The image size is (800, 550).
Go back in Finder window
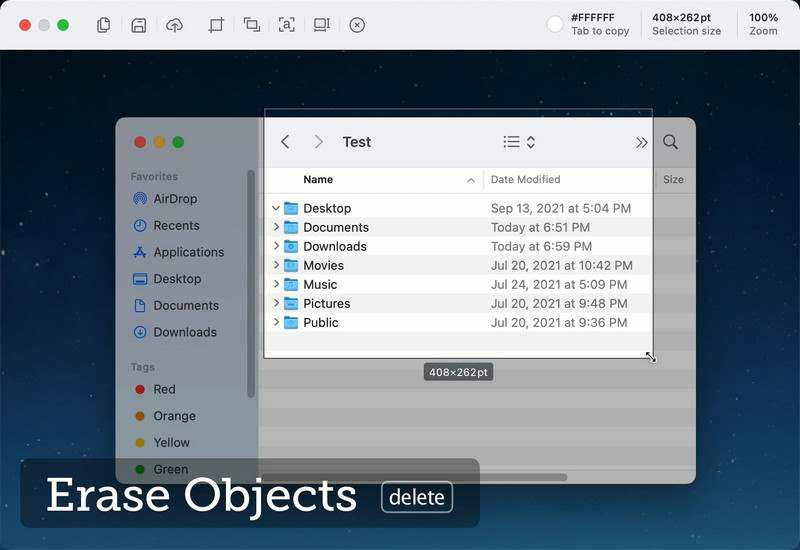(285, 142)
